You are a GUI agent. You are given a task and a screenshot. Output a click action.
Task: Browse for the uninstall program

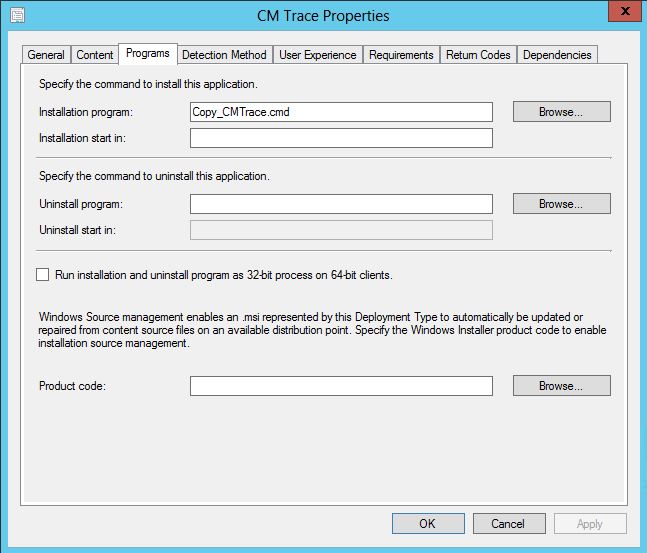click(562, 204)
